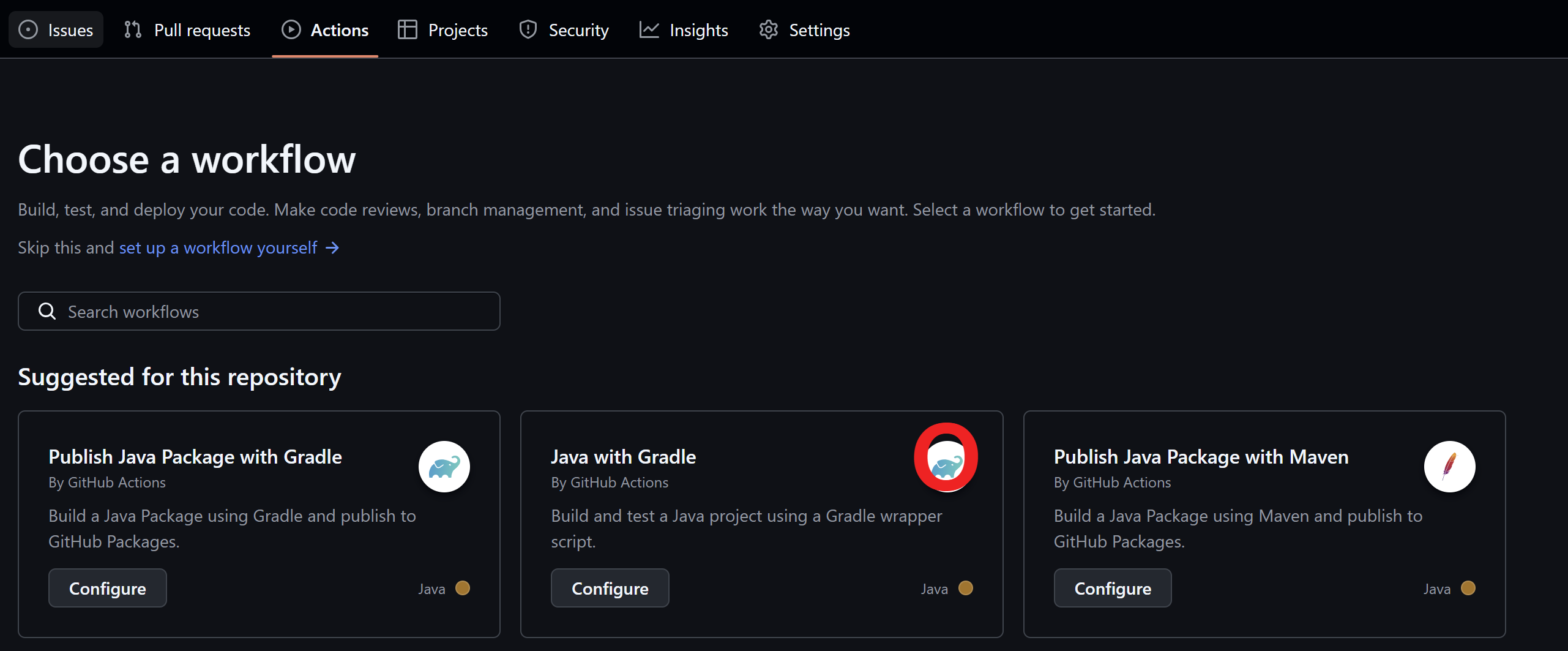Open the Security tab
Image resolution: width=1568 pixels, height=651 pixels.
click(564, 29)
